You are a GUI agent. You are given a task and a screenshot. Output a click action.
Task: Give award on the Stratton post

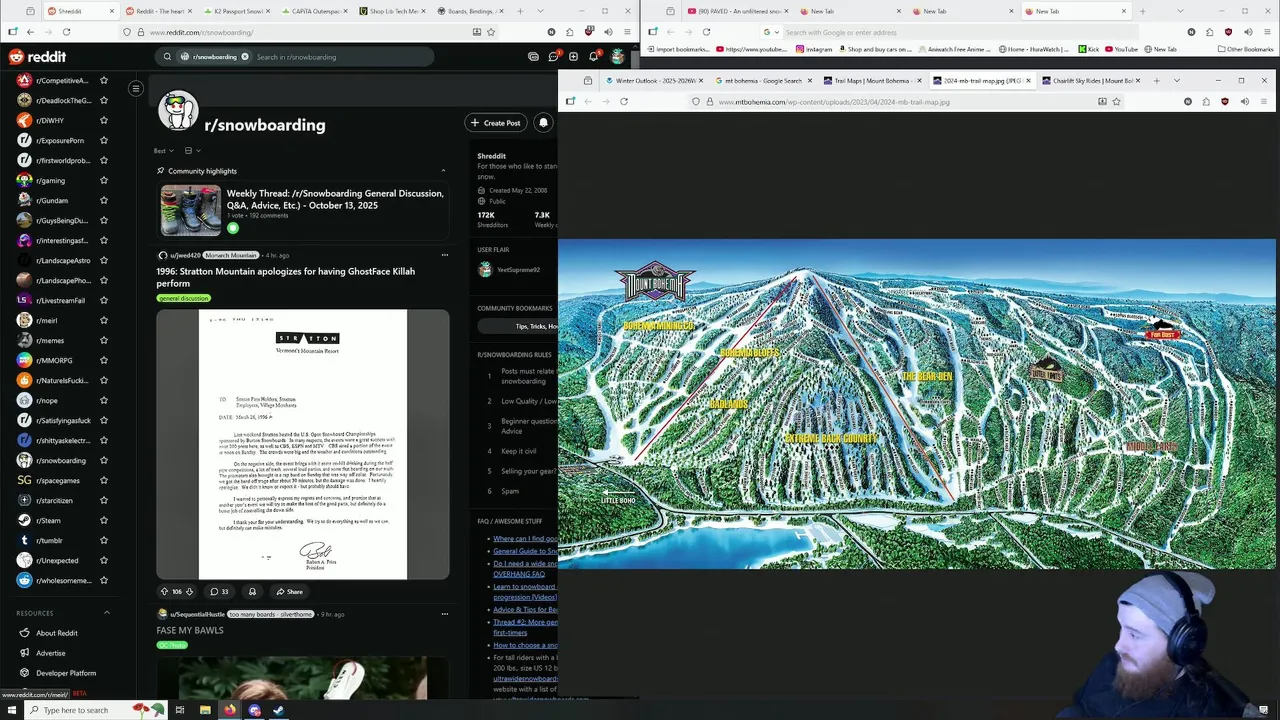coord(252,592)
